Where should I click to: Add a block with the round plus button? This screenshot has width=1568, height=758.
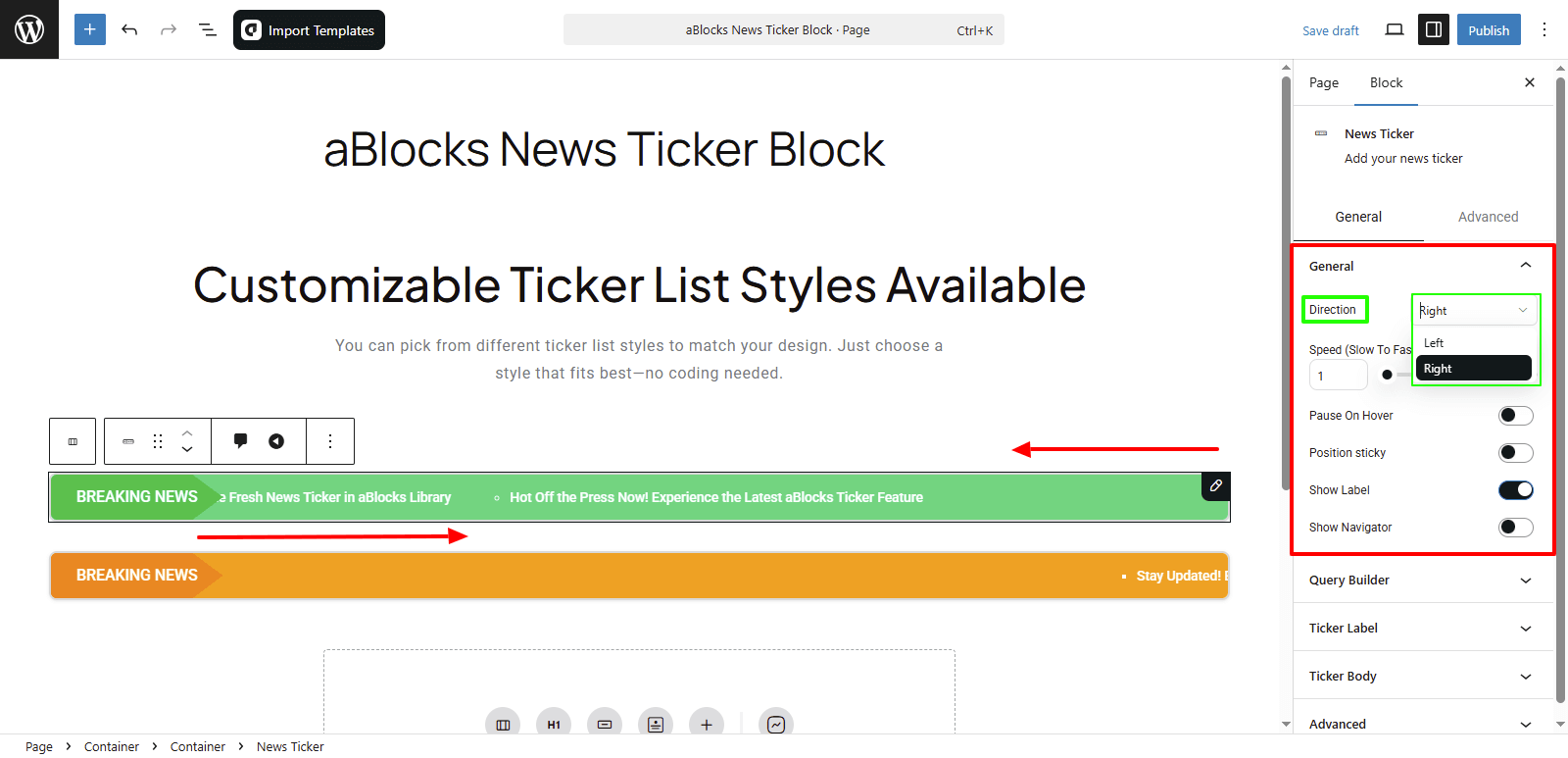point(707,725)
